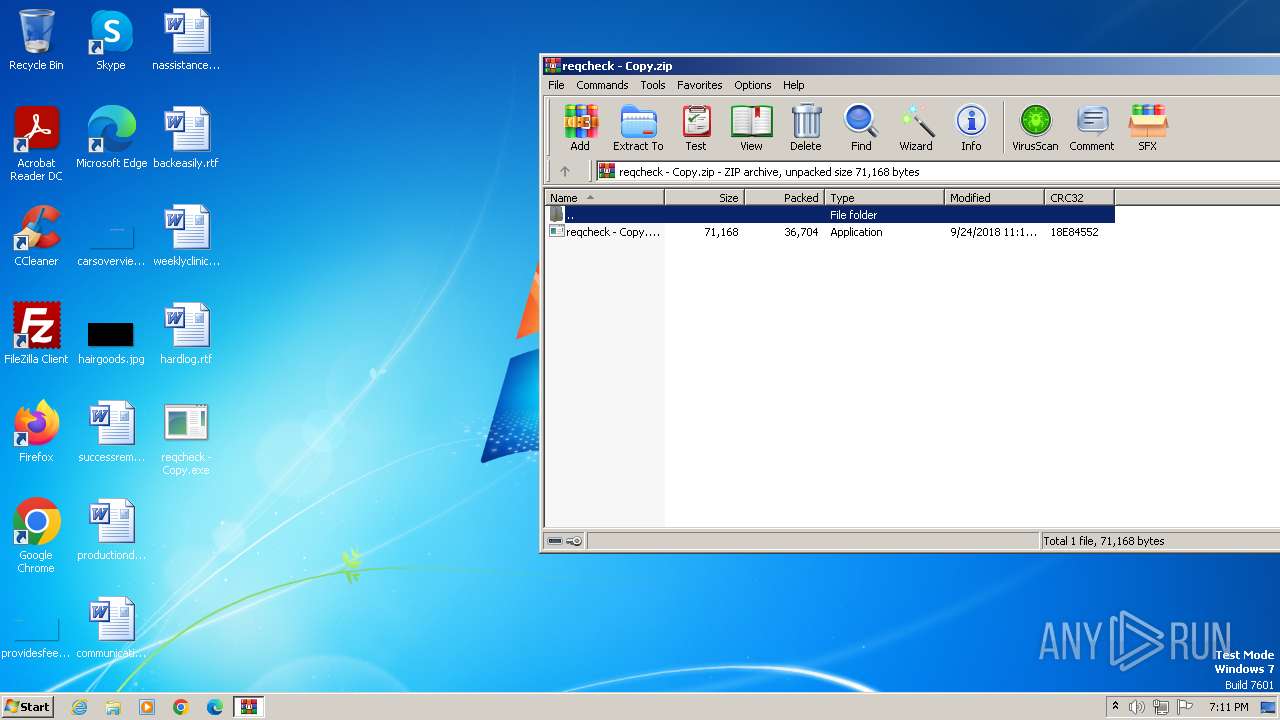Open the File menu
The image size is (1280, 720).
556,85
